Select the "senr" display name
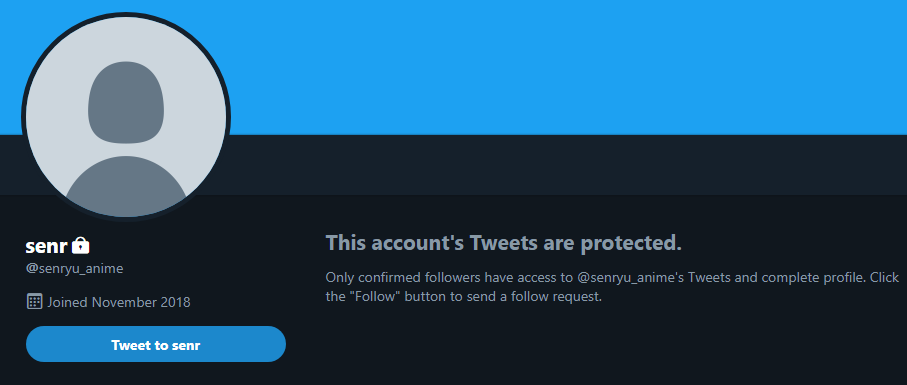This screenshot has height=385, width=907. point(47,247)
